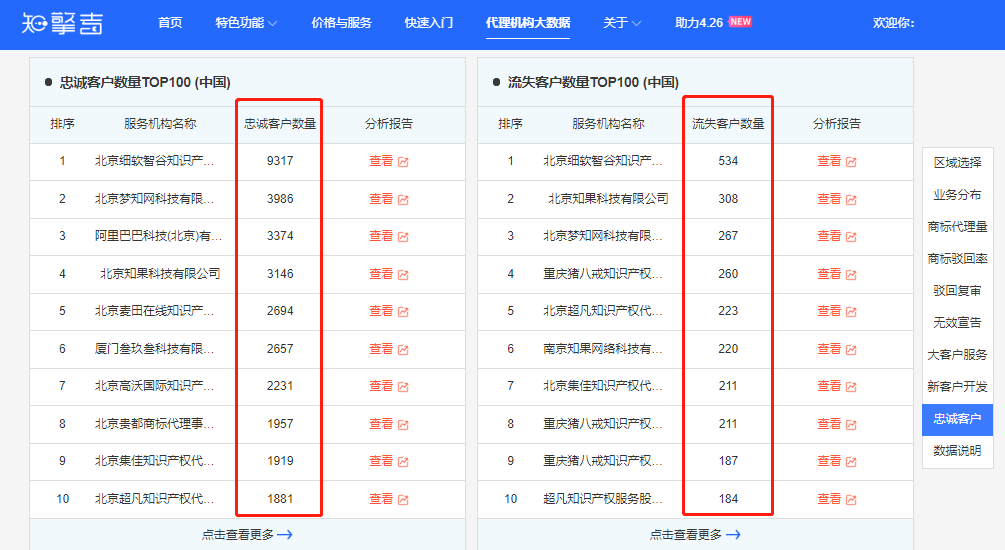Viewport: 1005px width, 550px height.
Task: Open report icon for loyal rank 8 (1957)
Action: (x=403, y=424)
